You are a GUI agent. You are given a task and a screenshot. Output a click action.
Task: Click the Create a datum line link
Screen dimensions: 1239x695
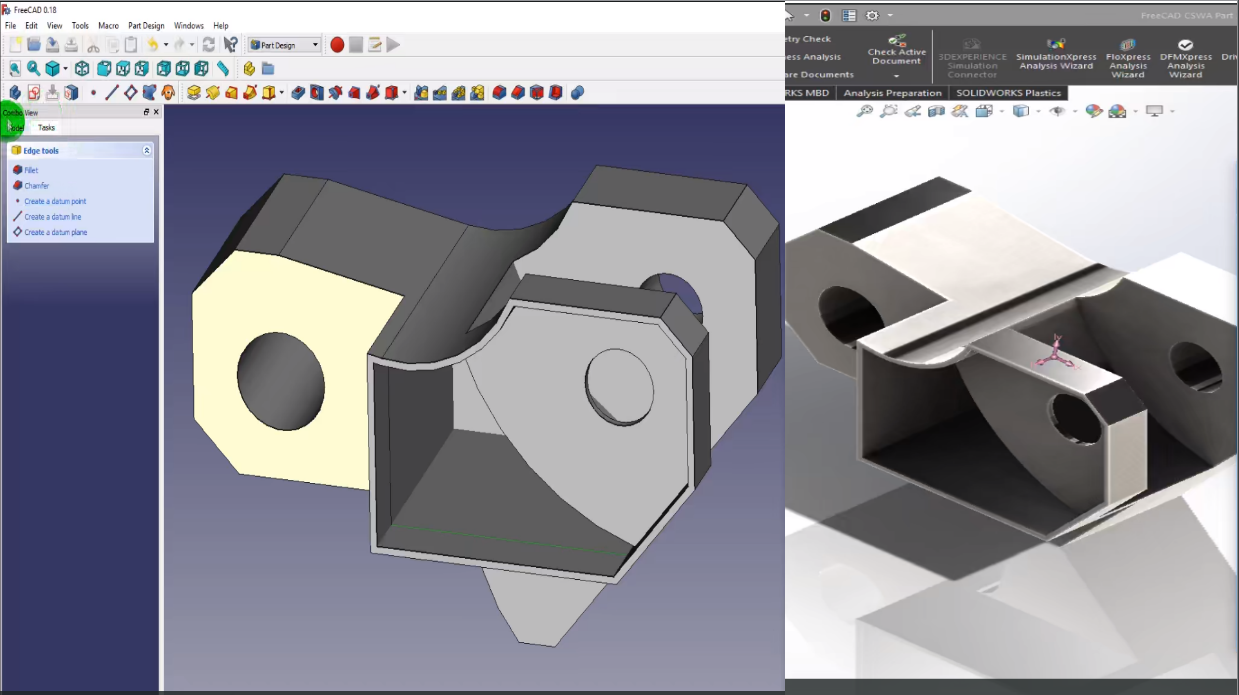click(x=53, y=217)
